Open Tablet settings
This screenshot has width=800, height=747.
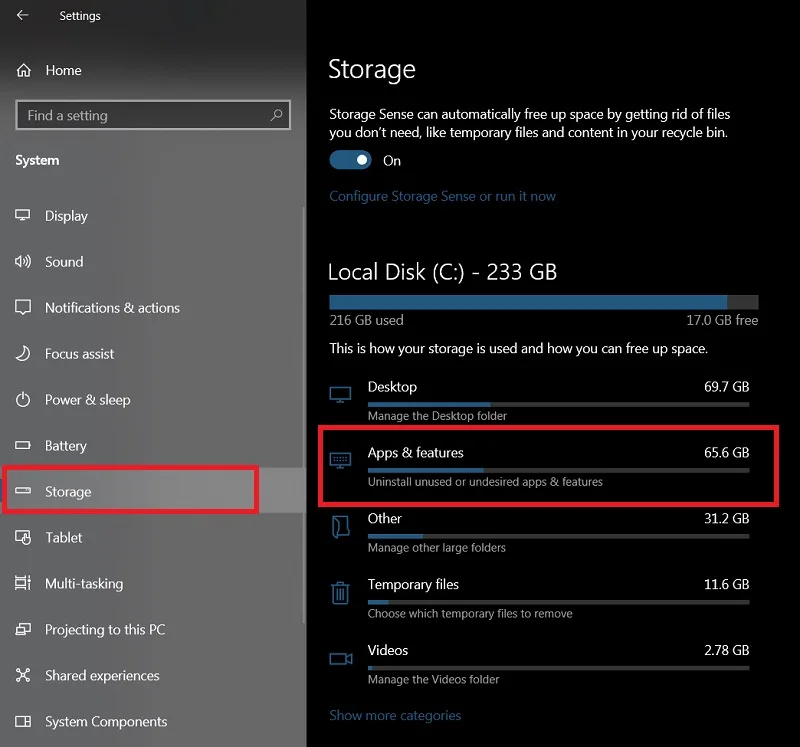pos(152,537)
